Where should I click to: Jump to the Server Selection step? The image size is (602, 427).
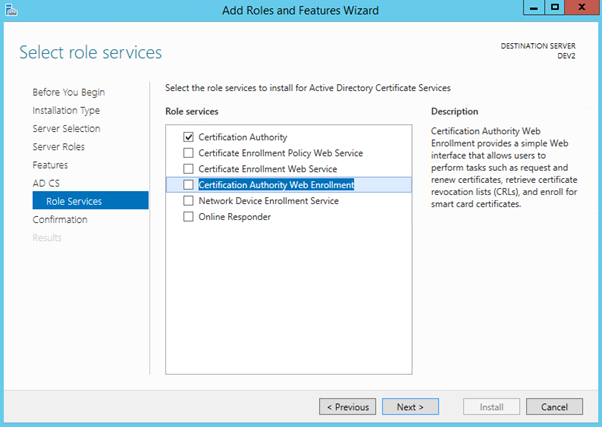[66, 129]
